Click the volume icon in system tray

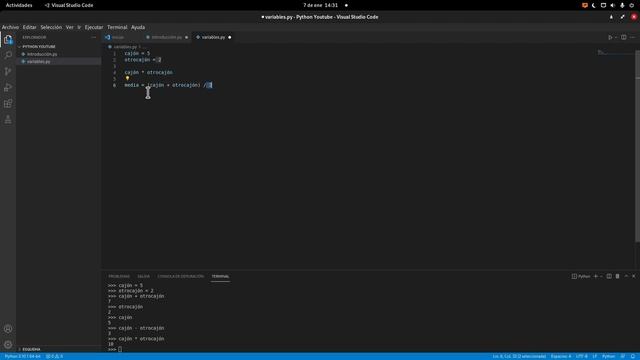pyautogui.click(x=612, y=5)
